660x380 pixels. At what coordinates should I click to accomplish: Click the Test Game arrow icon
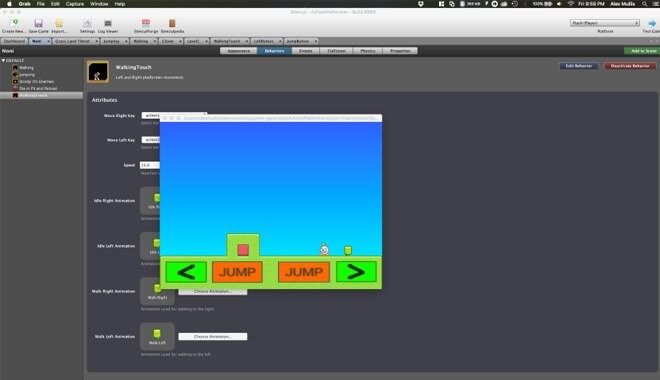[x=652, y=23]
